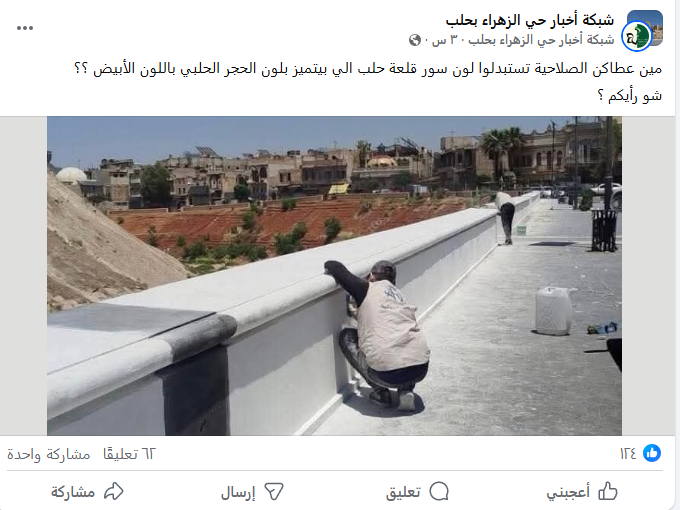
Task: Open page name شبكة أخبار حي الزهراء بحلب
Action: click(530, 20)
